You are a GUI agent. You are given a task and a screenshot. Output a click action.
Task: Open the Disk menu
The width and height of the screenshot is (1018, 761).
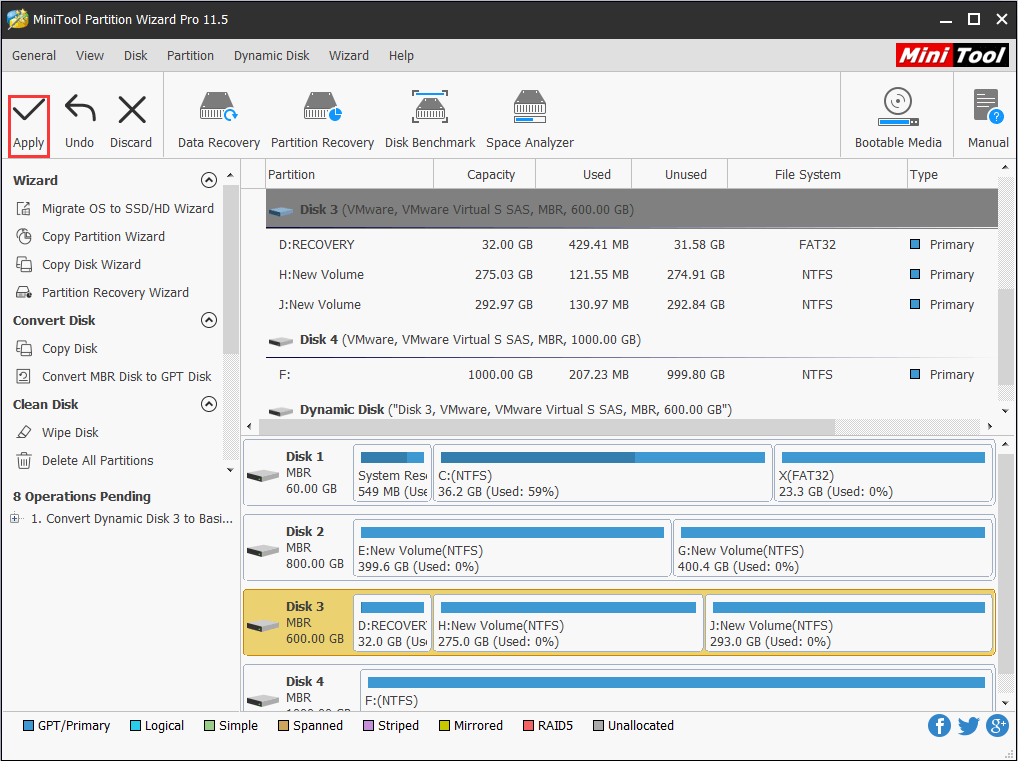point(136,56)
